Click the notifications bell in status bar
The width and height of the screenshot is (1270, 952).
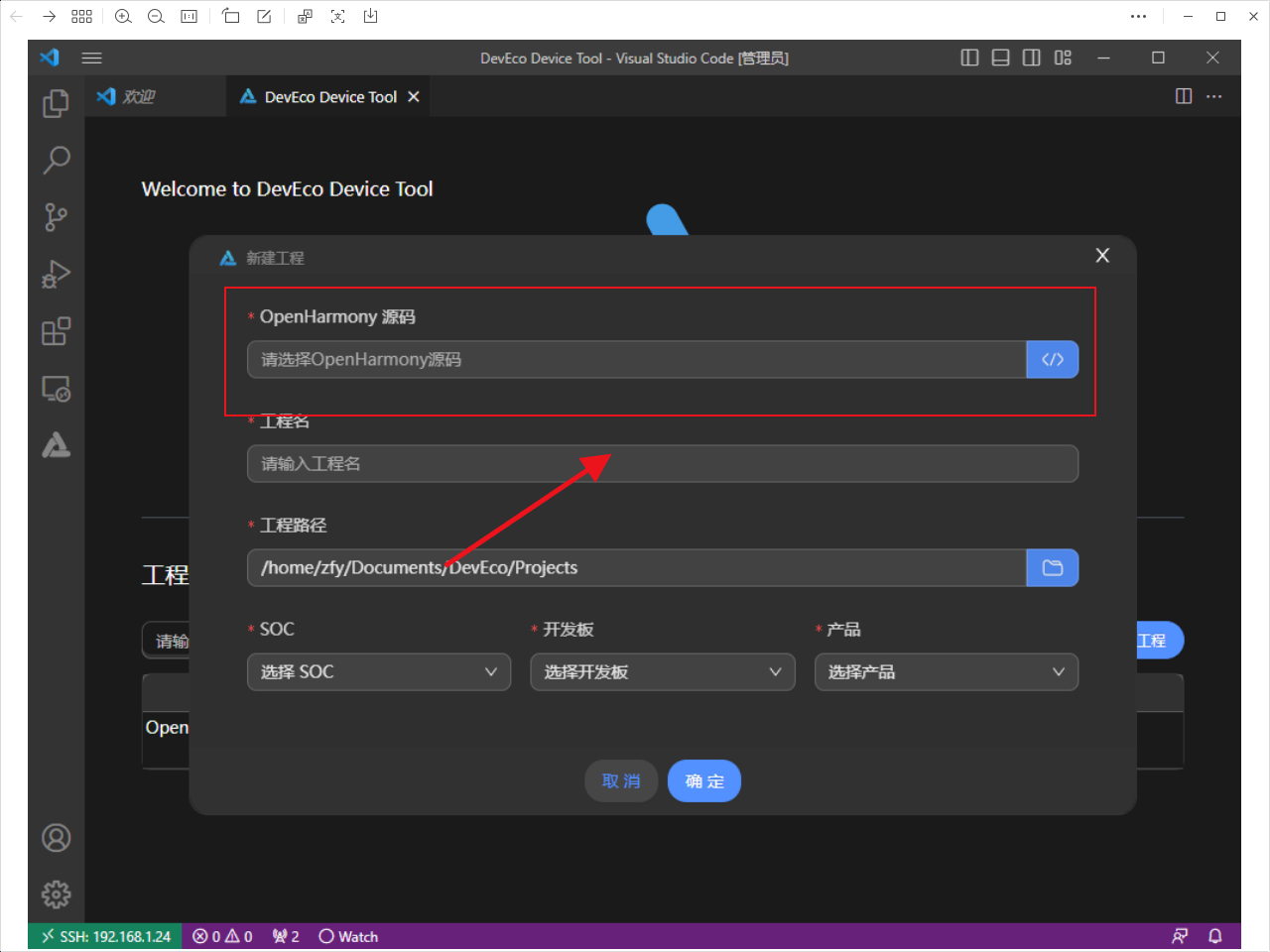tap(1214, 936)
